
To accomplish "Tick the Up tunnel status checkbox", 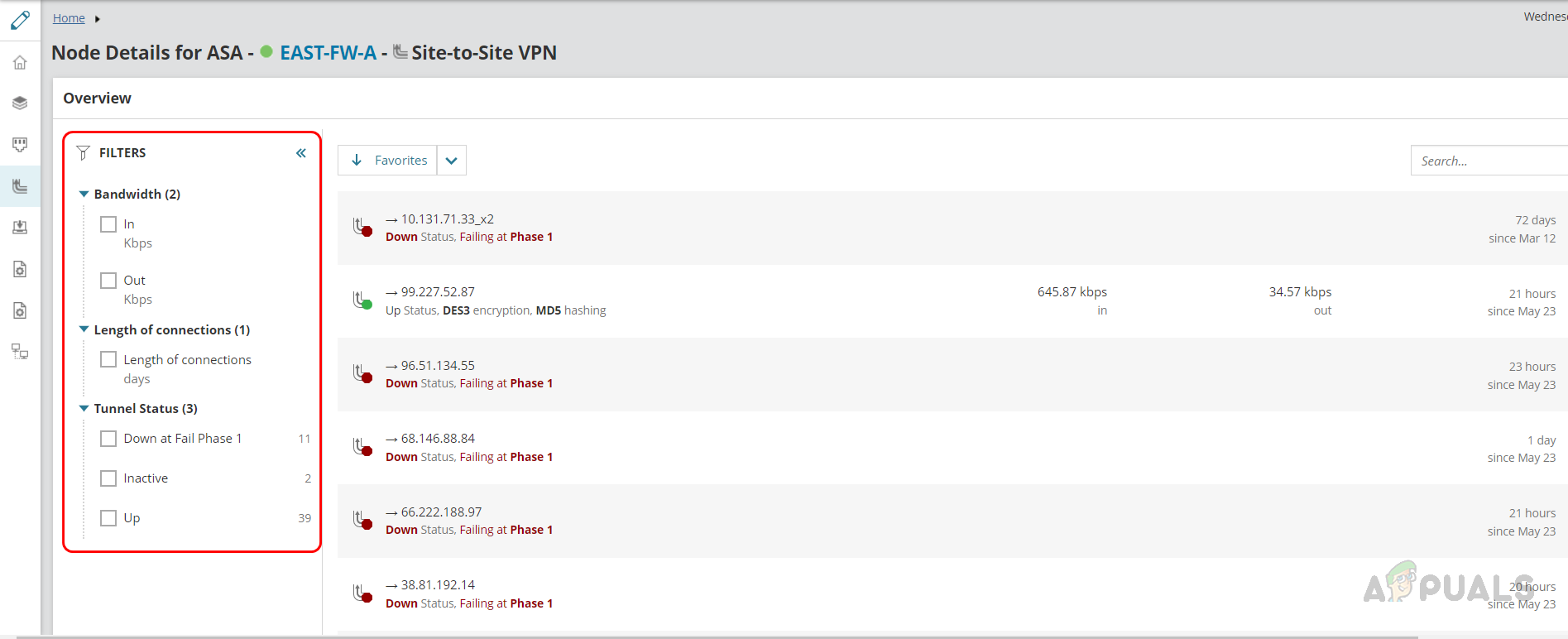I will [108, 518].
